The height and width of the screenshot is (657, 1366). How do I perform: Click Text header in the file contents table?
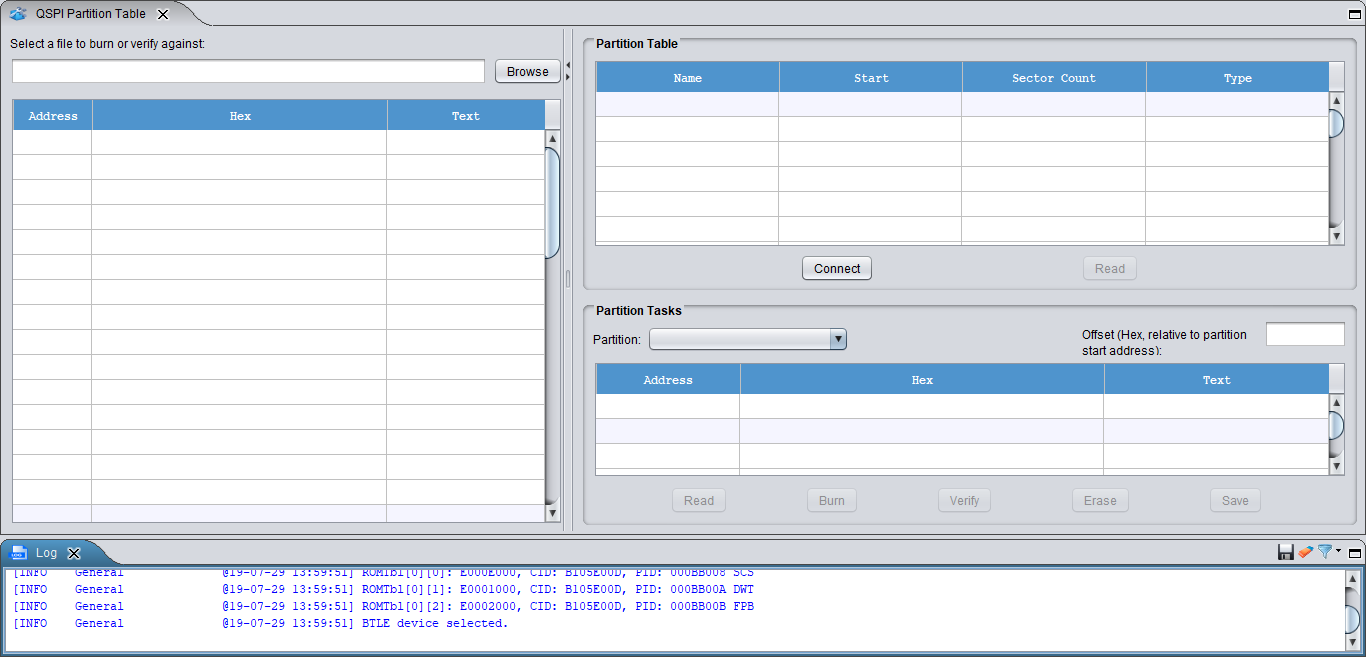(466, 116)
